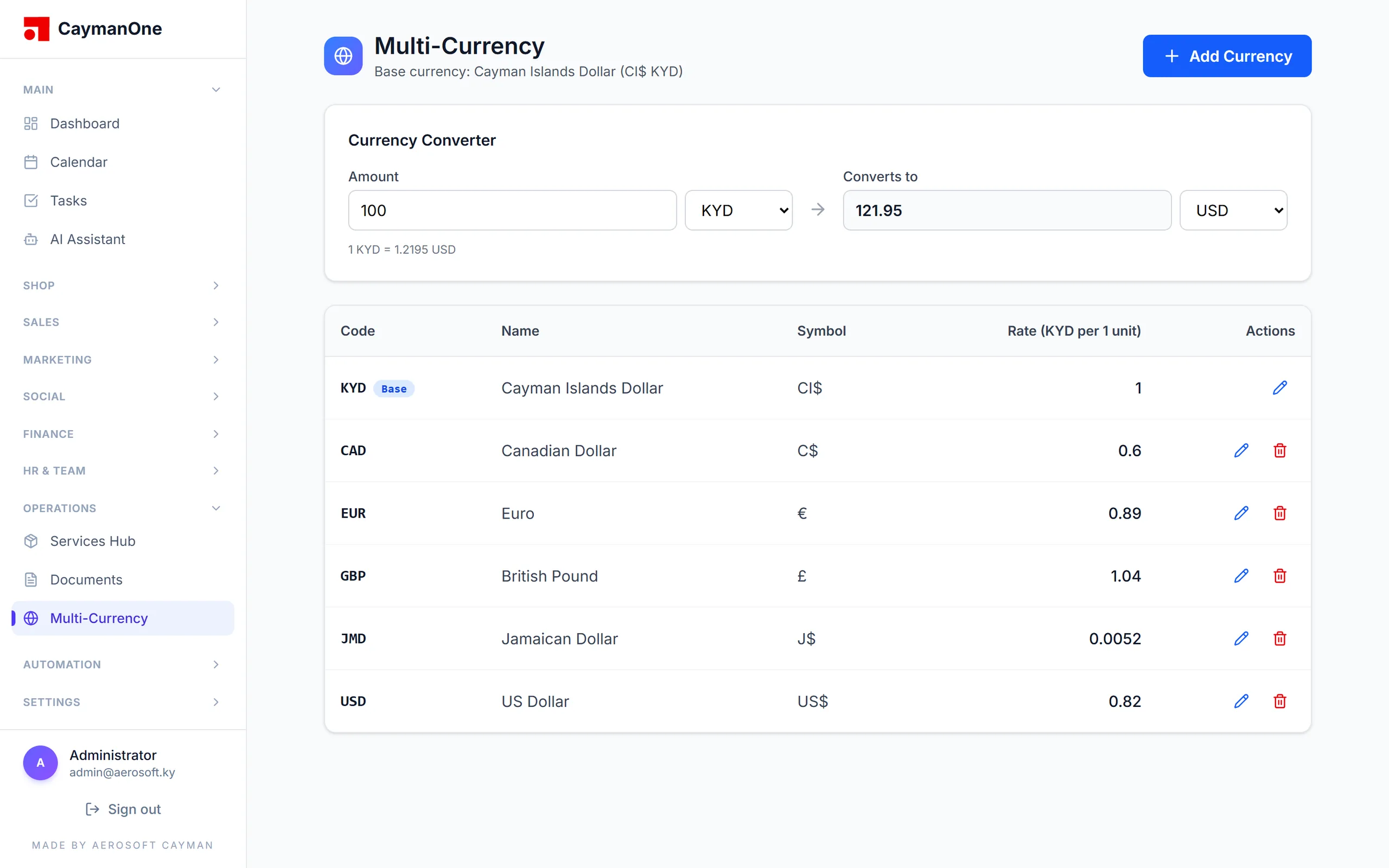Click the Code column header
Screen dimensions: 1389x868
click(358, 331)
